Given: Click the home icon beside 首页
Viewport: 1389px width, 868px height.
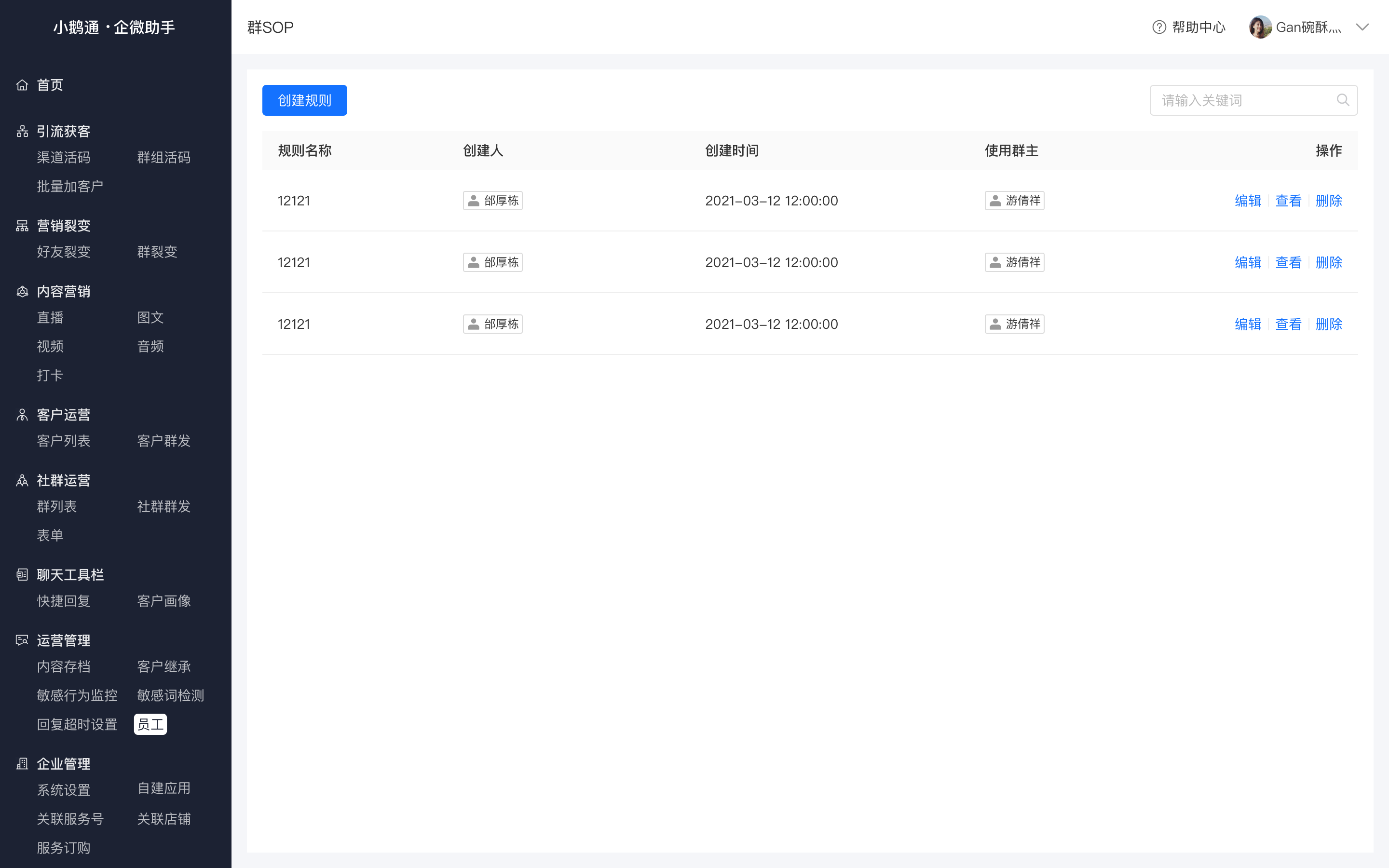Looking at the screenshot, I should (22, 85).
